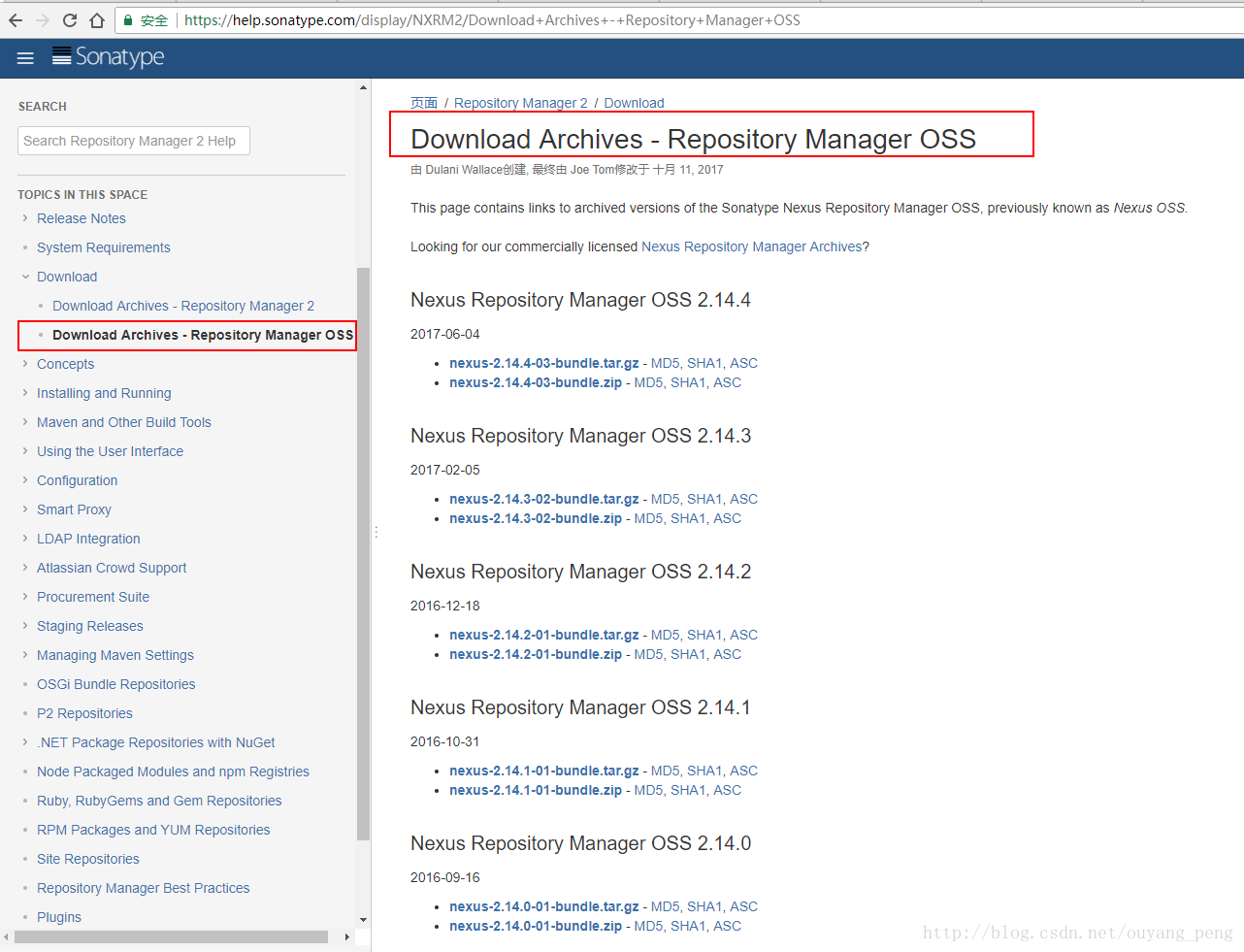Click the browser forward arrow
The image size is (1244, 952).
coord(43,20)
